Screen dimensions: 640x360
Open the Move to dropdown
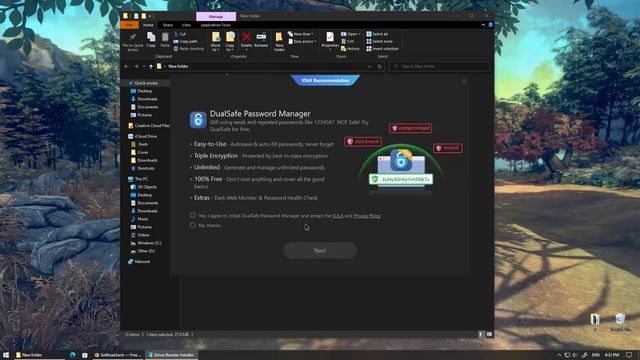216,42
